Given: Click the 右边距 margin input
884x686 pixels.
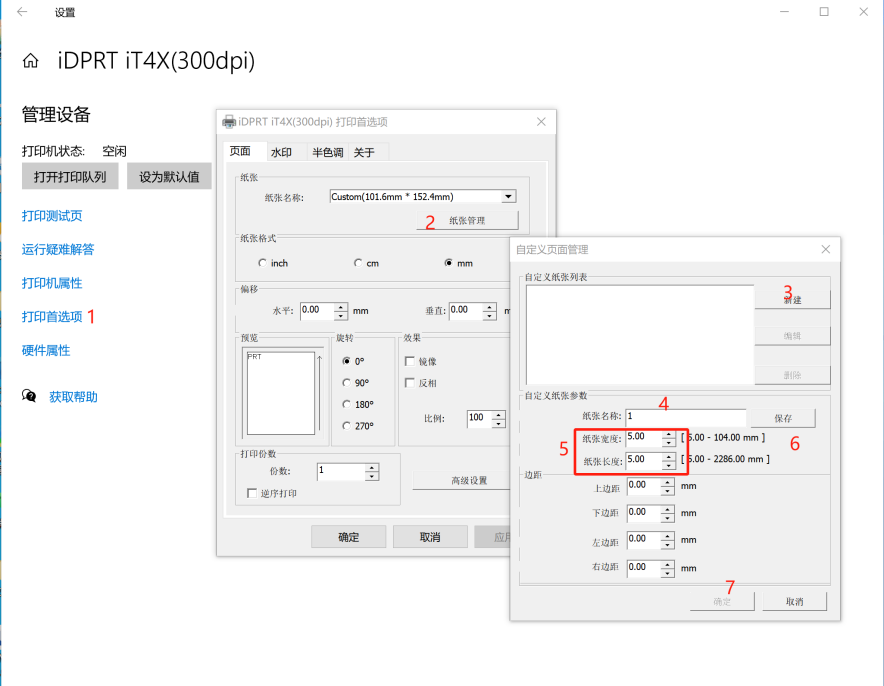Looking at the screenshot, I should click(x=643, y=568).
